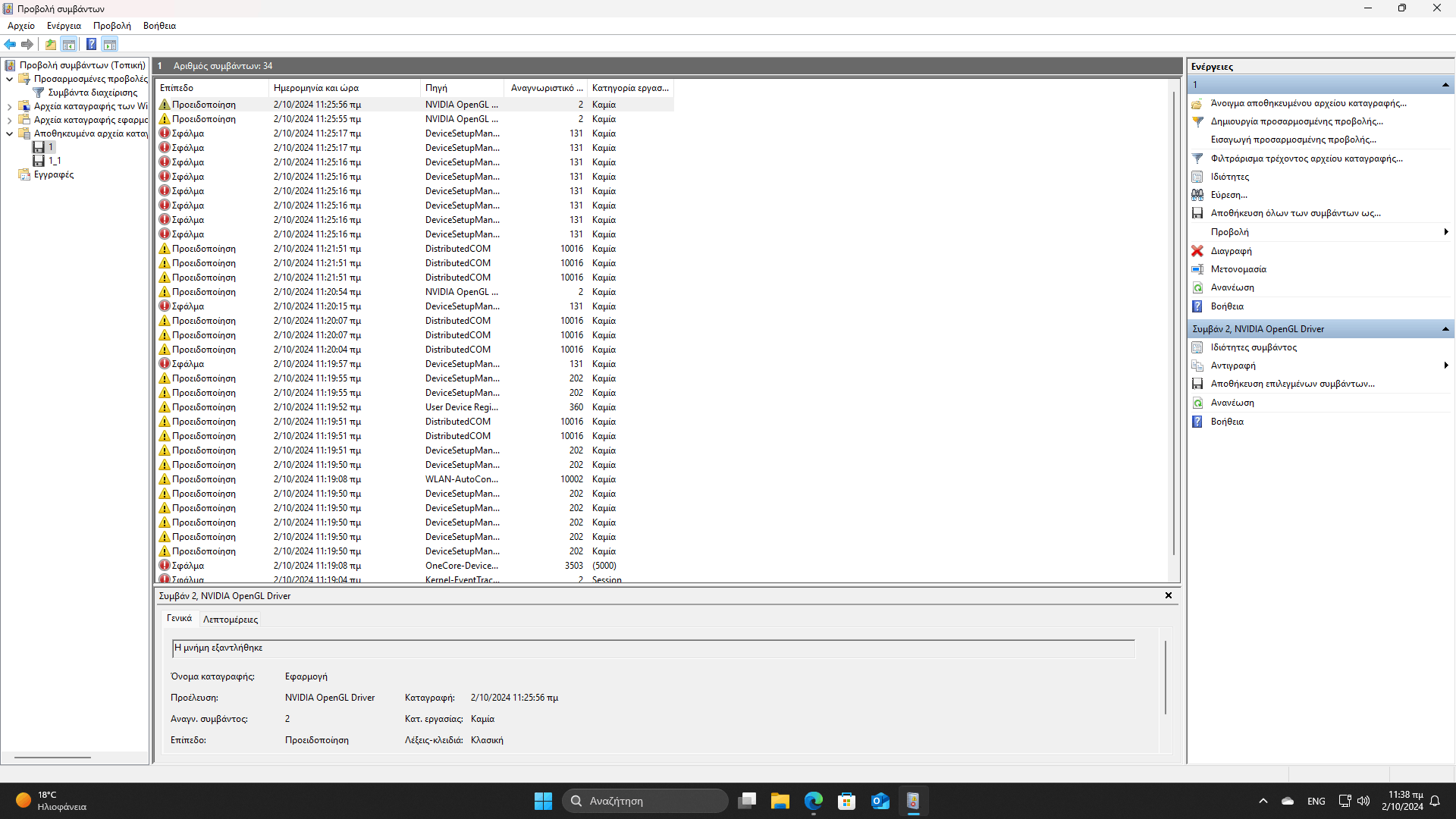Expand the Αρχεία καταγραφής των Windows tree node

pyautogui.click(x=9, y=106)
